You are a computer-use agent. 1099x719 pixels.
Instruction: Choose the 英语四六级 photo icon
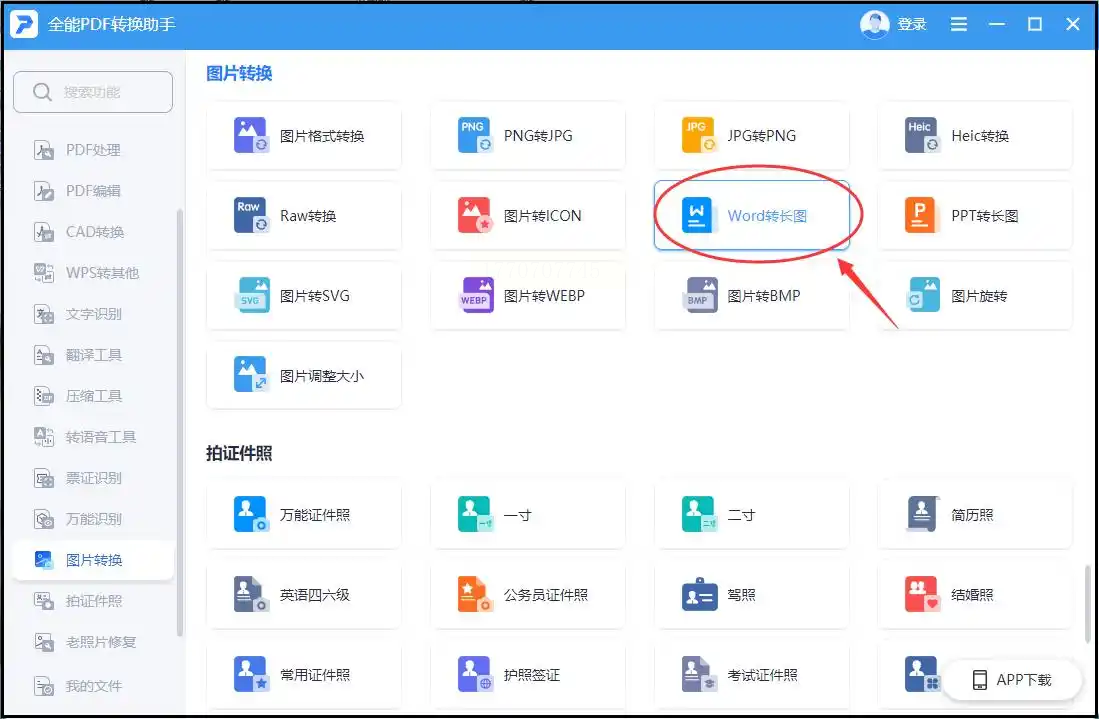251,594
